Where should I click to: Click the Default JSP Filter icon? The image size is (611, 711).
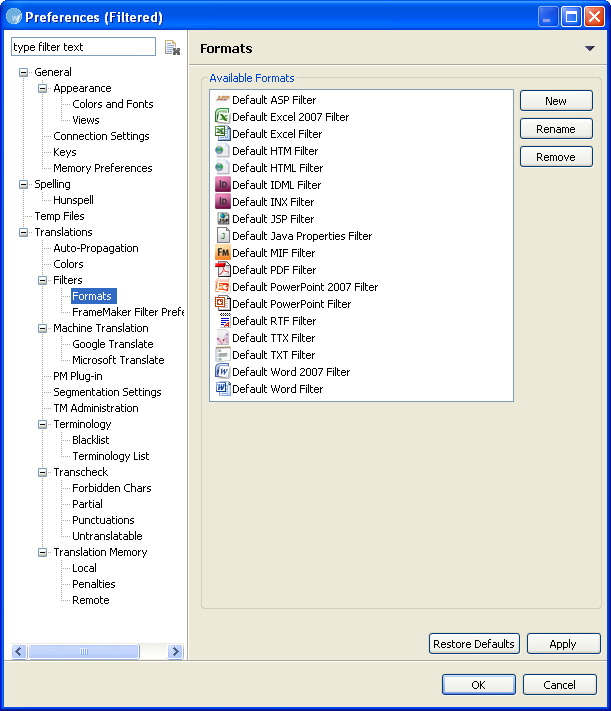222,219
